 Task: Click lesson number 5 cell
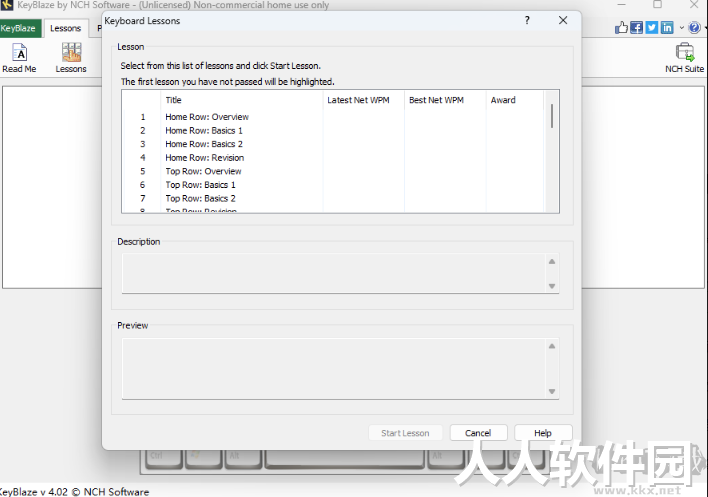point(143,171)
